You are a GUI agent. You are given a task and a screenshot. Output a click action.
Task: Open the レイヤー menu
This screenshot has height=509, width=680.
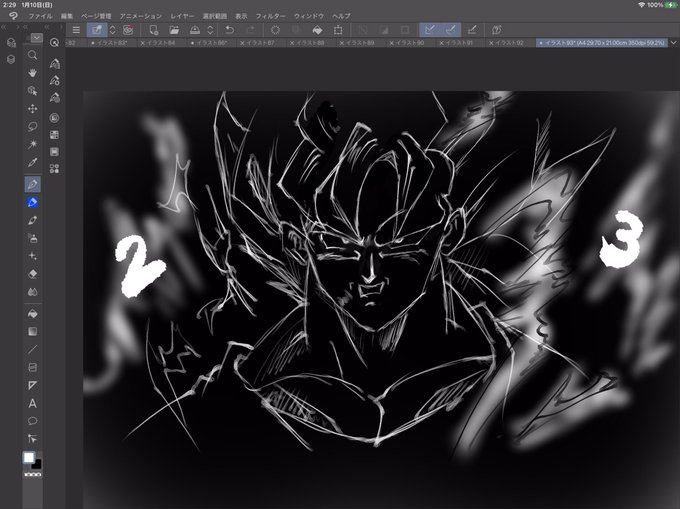tap(182, 16)
